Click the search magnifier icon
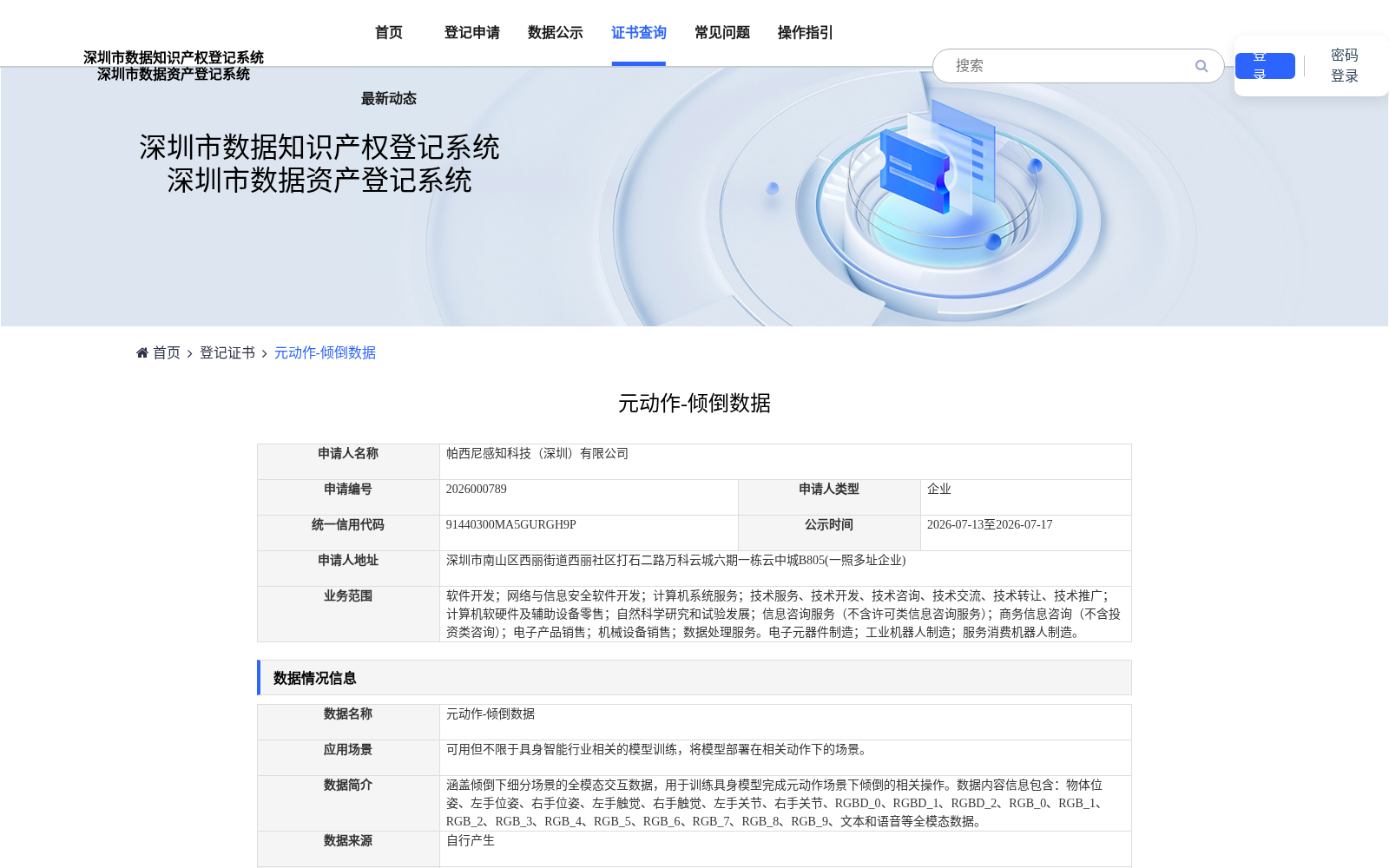 point(1201,66)
